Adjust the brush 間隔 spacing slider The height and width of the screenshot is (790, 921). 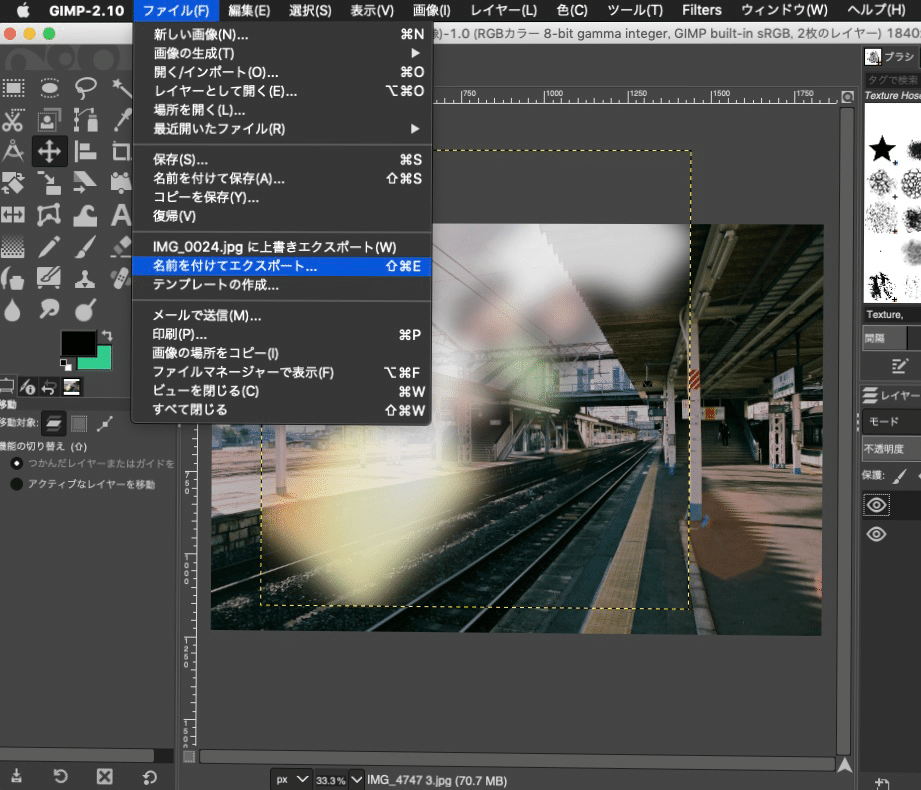pos(892,338)
